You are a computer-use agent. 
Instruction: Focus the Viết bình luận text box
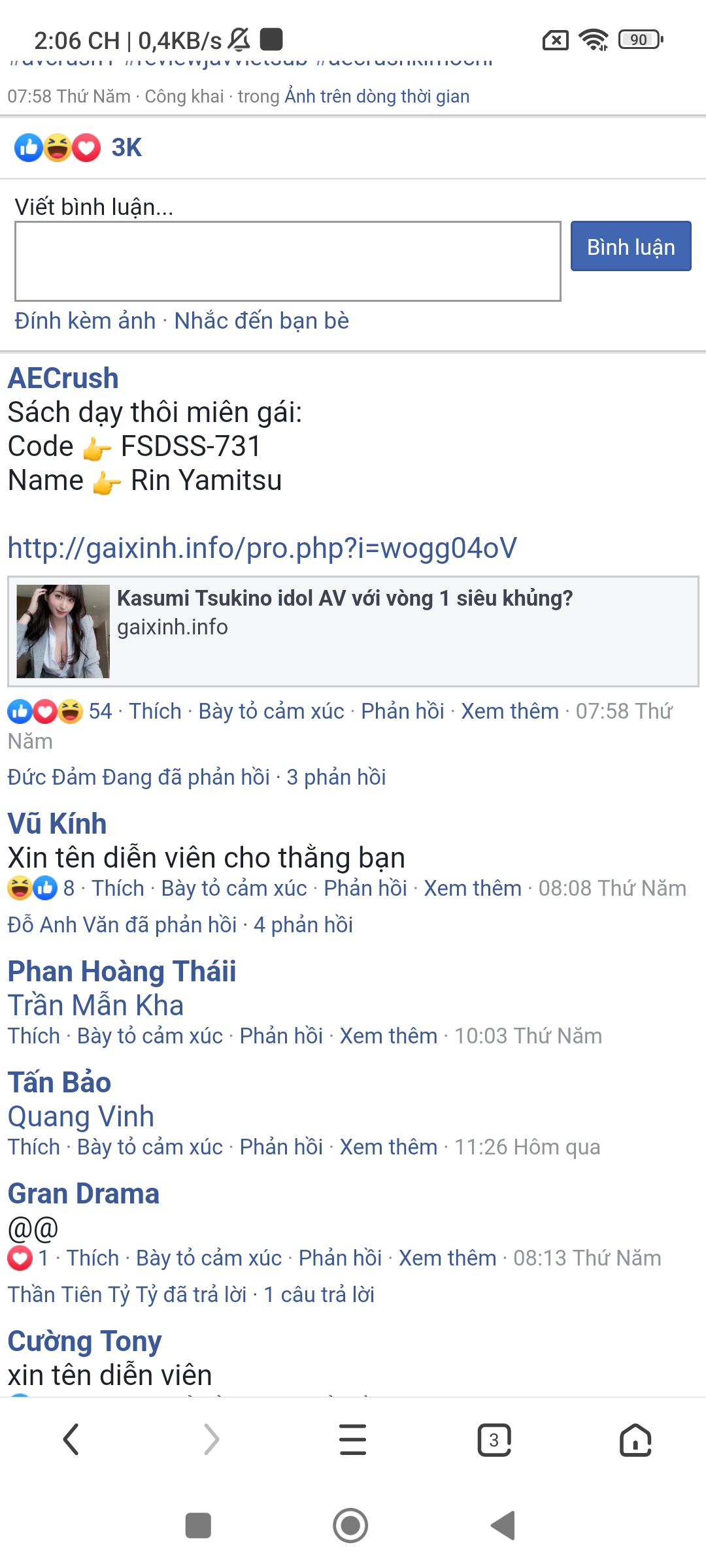[288, 261]
